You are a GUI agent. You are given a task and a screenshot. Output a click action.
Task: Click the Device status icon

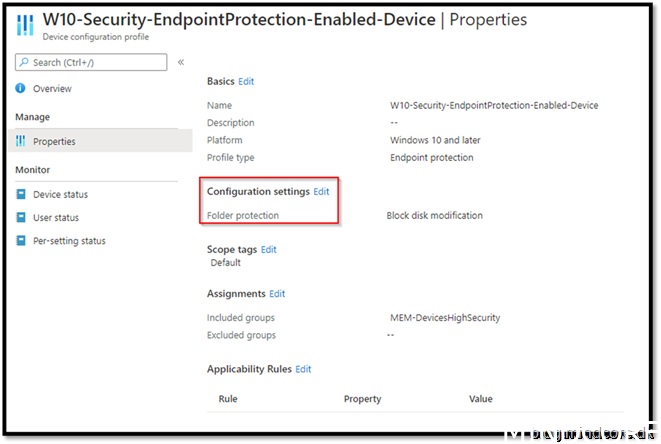coord(21,194)
